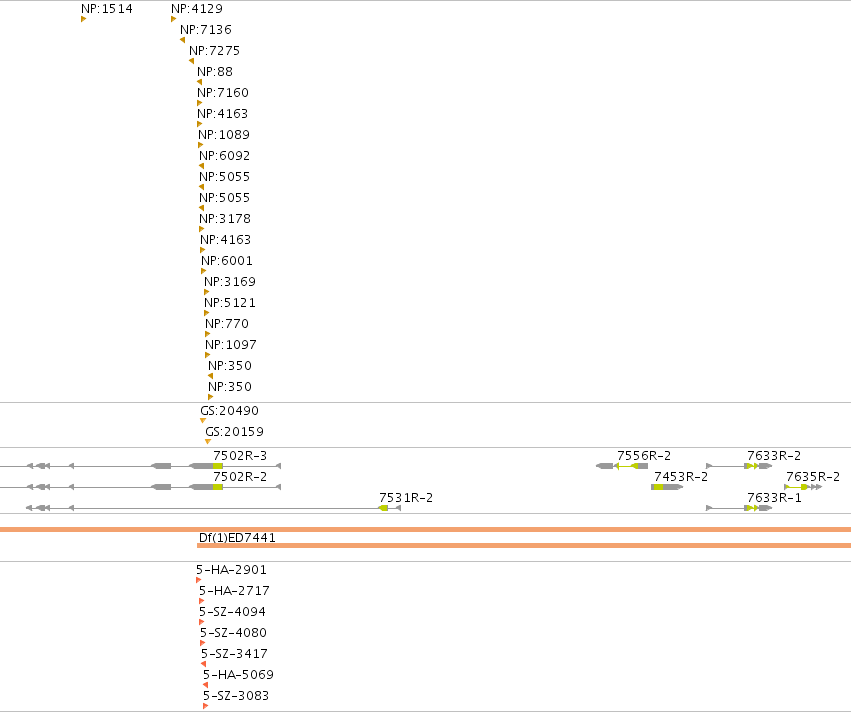The width and height of the screenshot is (851, 712).
Task: Open the 7531R-2 transcript label
Action: [406, 498]
